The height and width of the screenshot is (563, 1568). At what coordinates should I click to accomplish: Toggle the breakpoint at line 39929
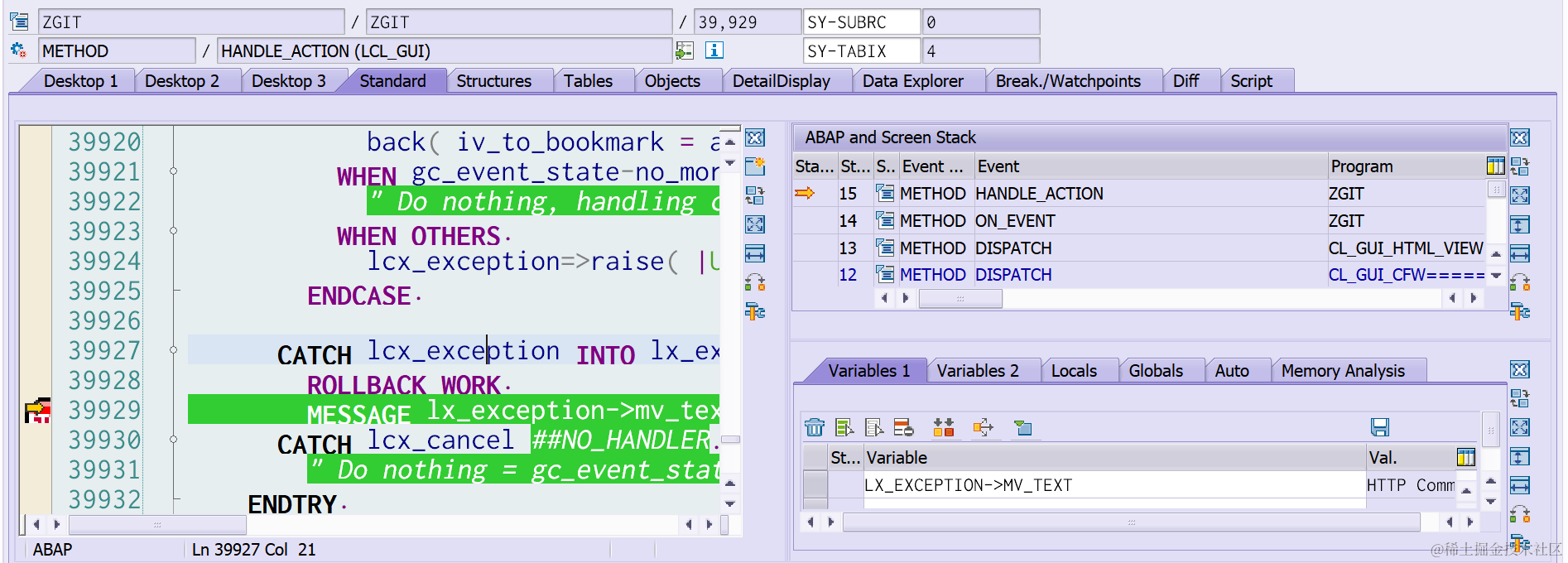[x=36, y=411]
